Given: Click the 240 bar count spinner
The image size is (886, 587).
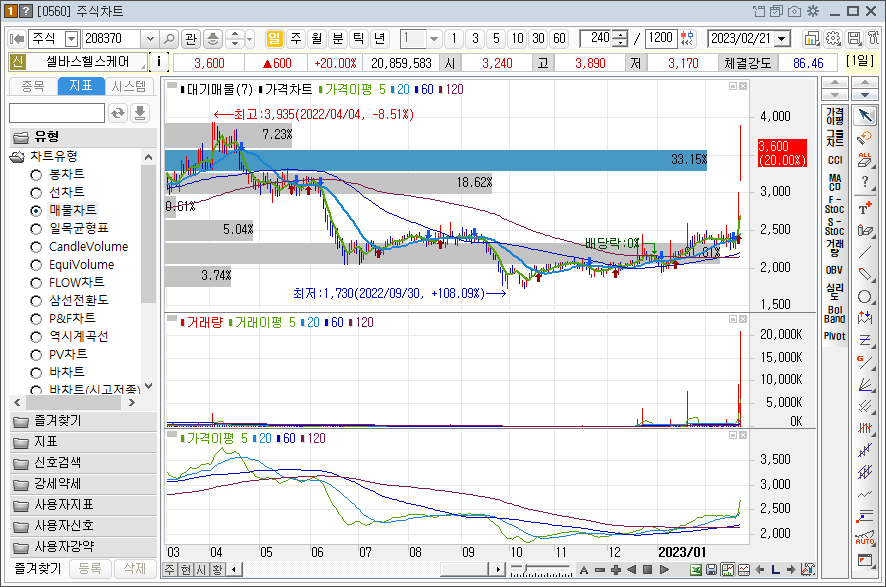Looking at the screenshot, I should click(620, 38).
